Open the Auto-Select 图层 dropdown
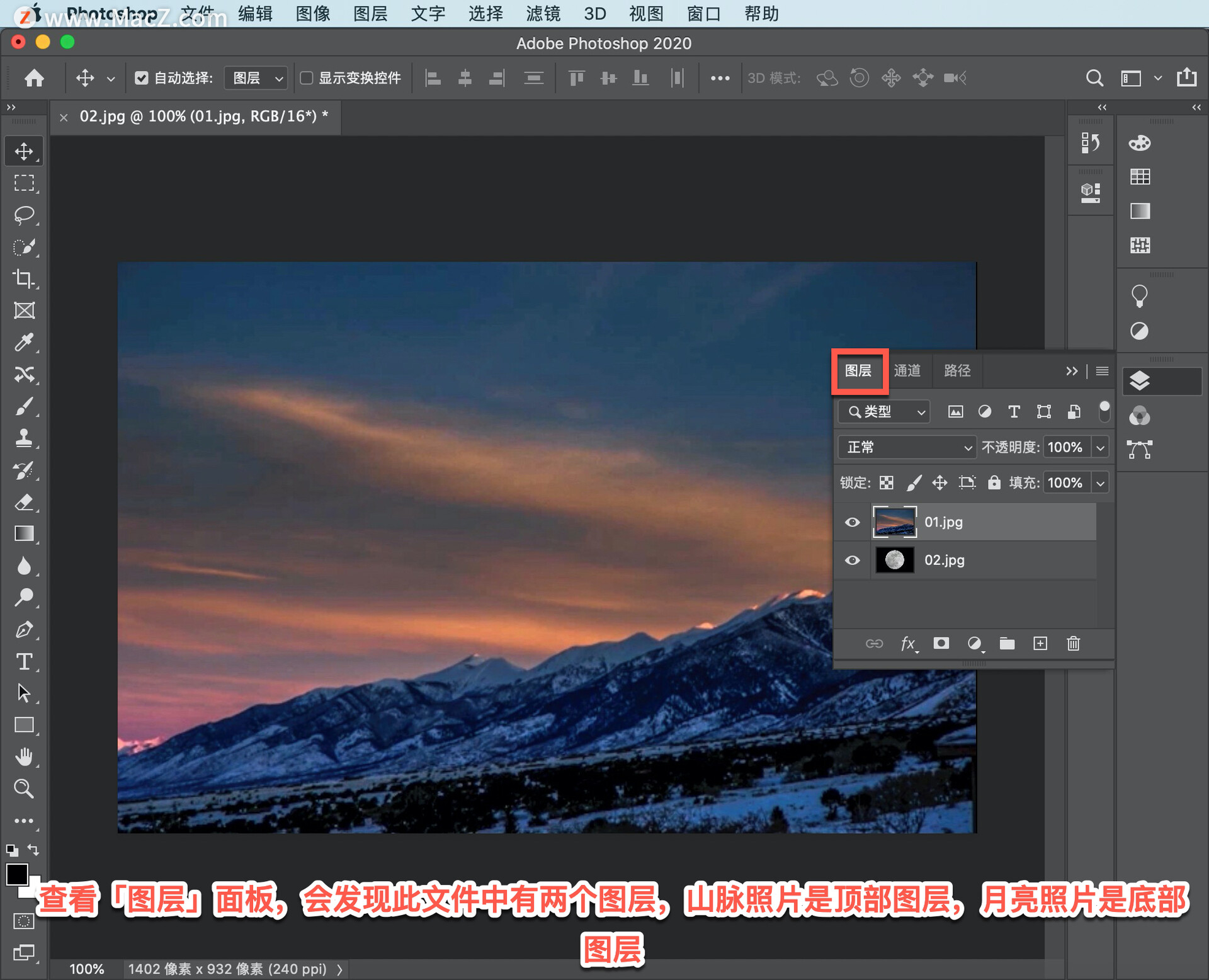Screen dimensions: 1209x980 click(257, 78)
